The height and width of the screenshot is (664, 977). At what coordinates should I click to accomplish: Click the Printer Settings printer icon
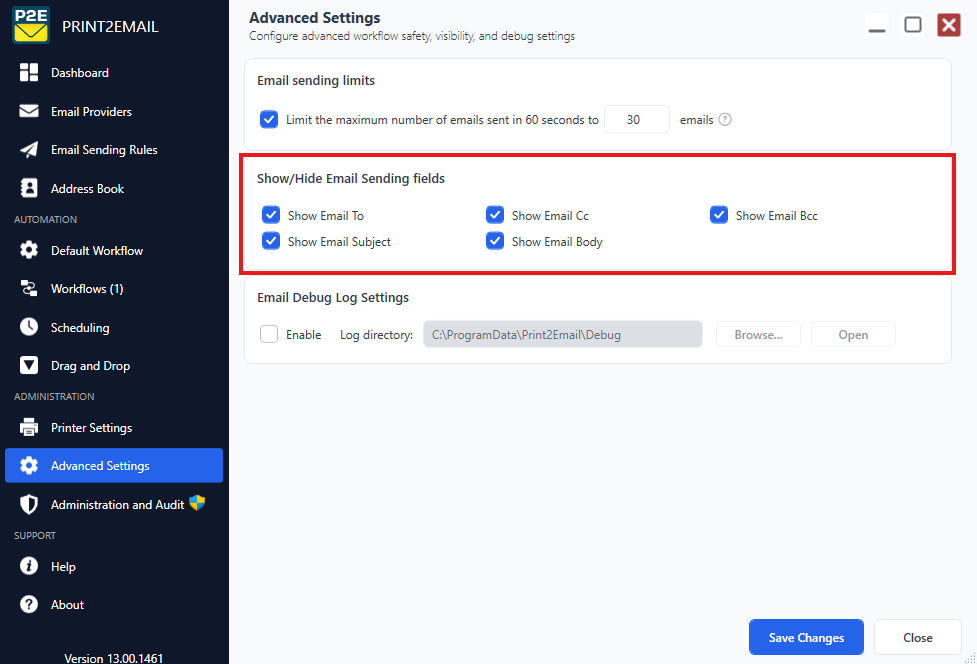[x=29, y=427]
